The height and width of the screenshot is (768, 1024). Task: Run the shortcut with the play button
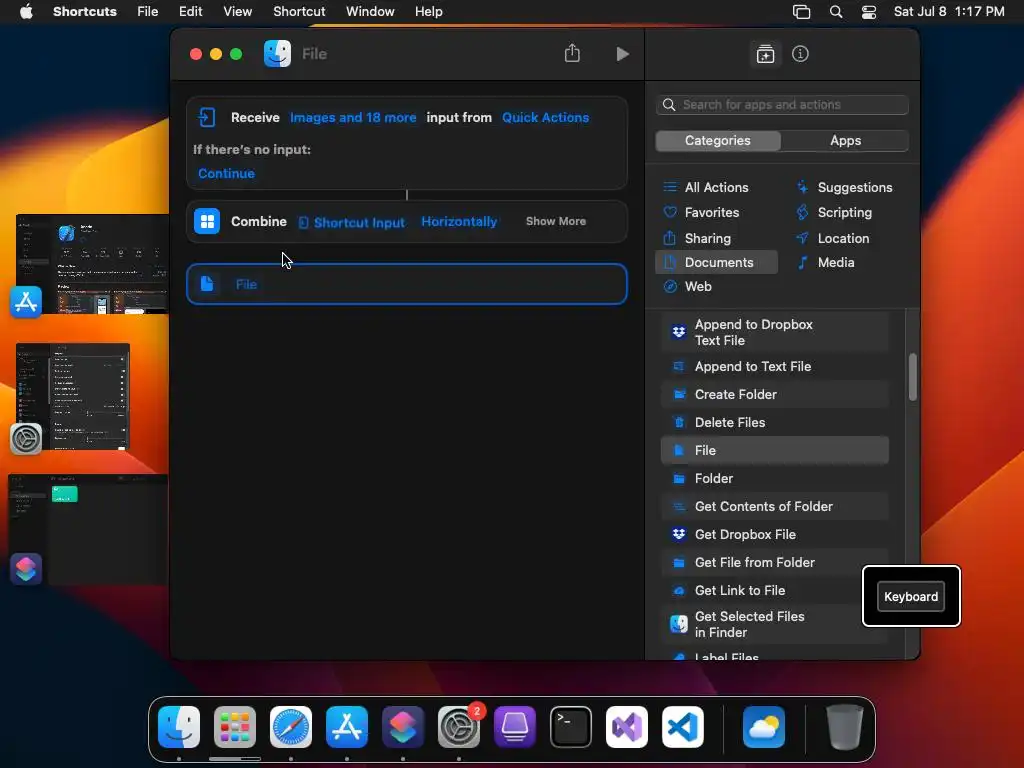coord(622,54)
